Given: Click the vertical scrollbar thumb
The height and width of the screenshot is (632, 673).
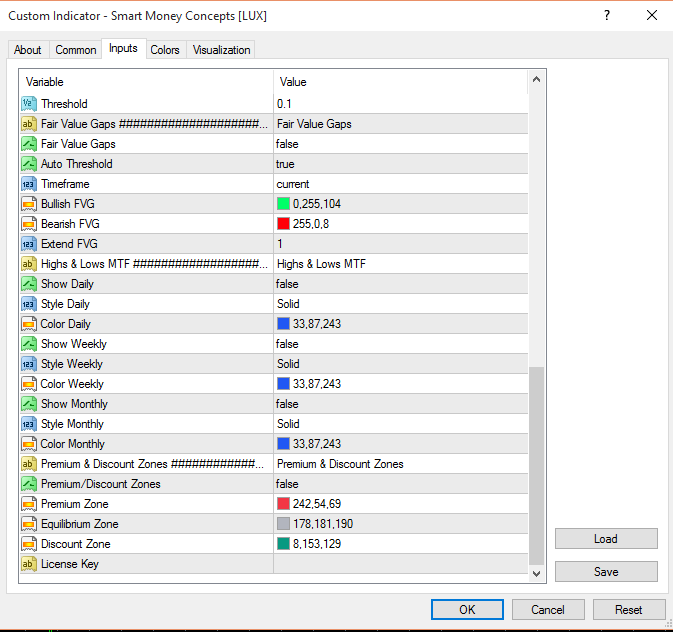Looking at the screenshot, I should pyautogui.click(x=537, y=466).
